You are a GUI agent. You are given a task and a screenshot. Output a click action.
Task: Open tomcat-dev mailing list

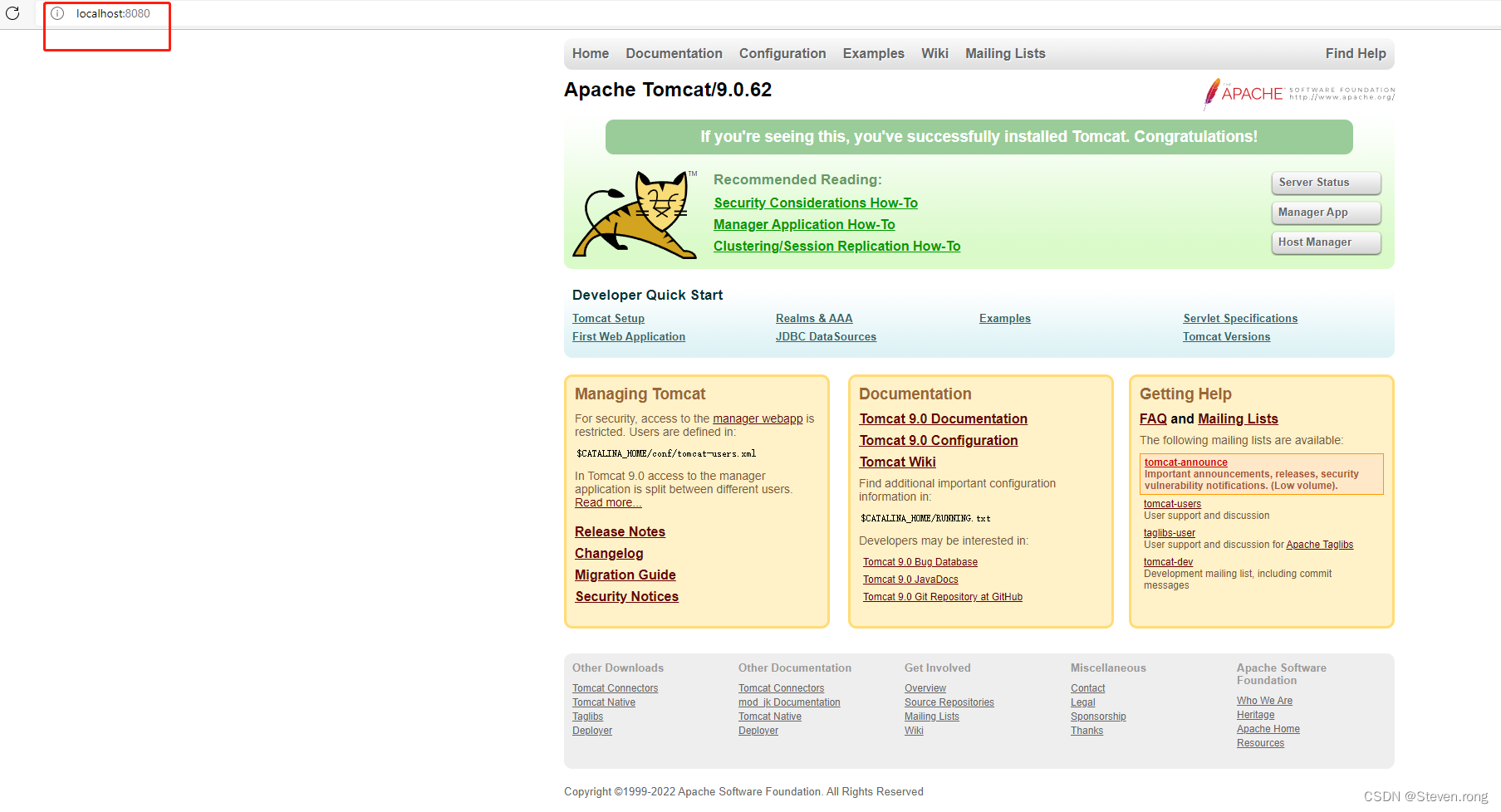pos(1168,562)
